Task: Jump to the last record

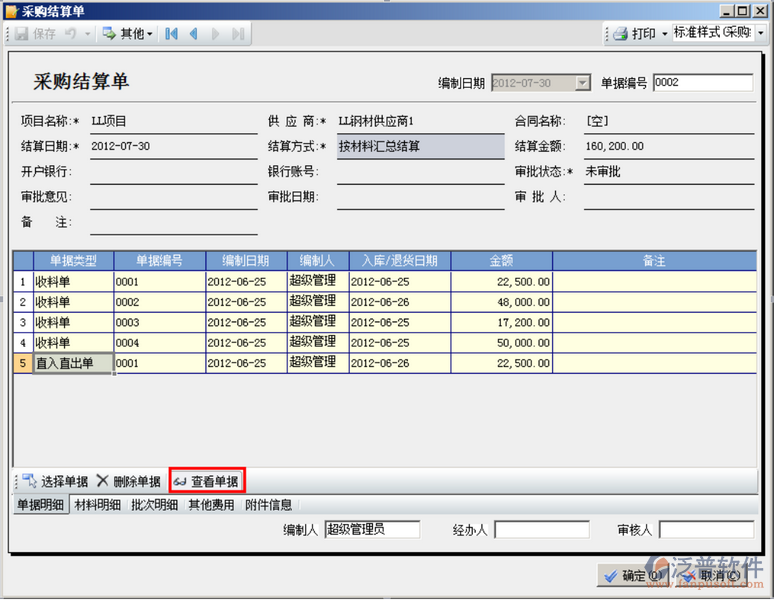Action: (x=238, y=33)
